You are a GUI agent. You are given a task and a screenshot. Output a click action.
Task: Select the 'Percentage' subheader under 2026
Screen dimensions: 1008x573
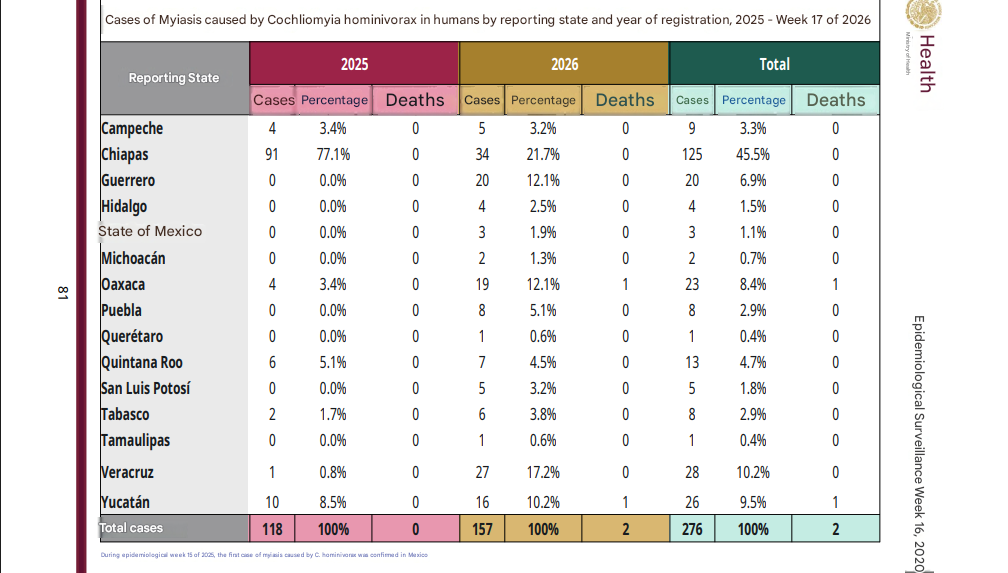[543, 100]
